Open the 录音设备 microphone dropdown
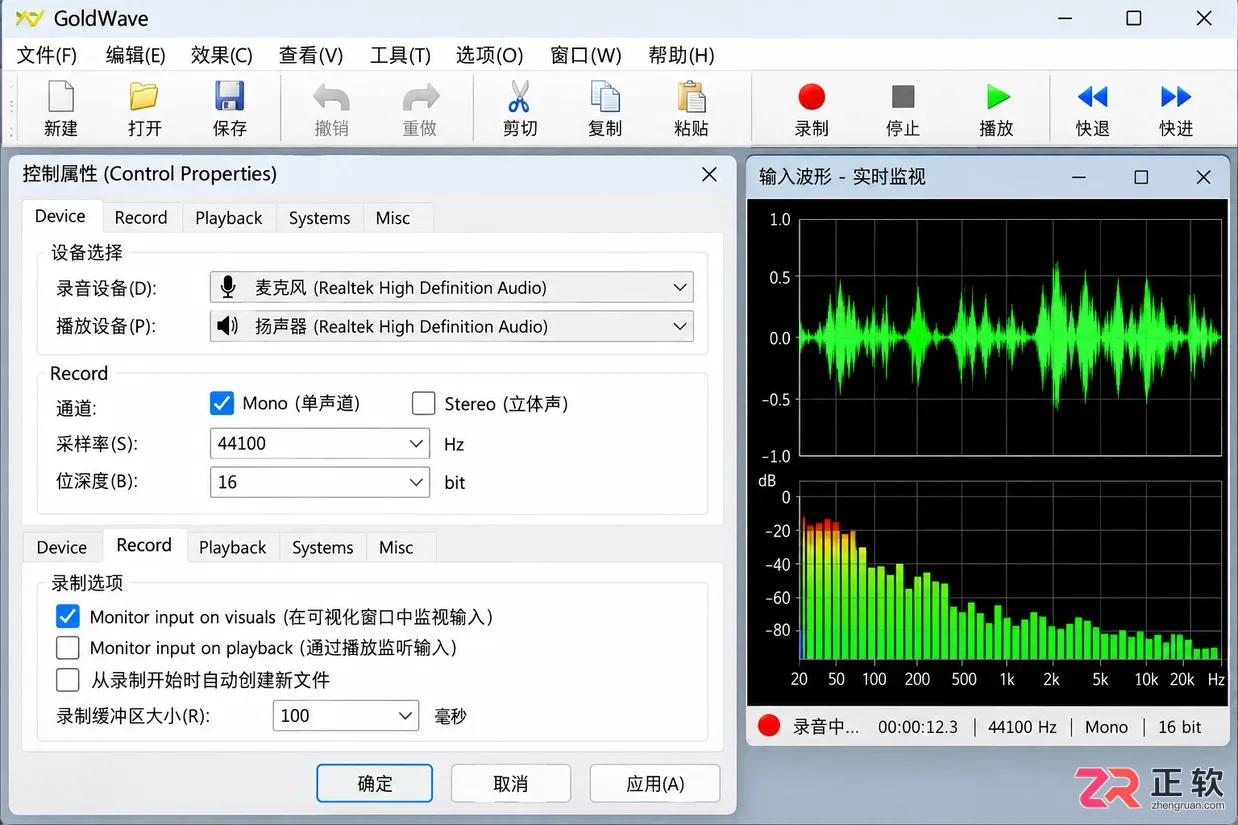Viewport: 1238px width, 825px height. (x=451, y=288)
